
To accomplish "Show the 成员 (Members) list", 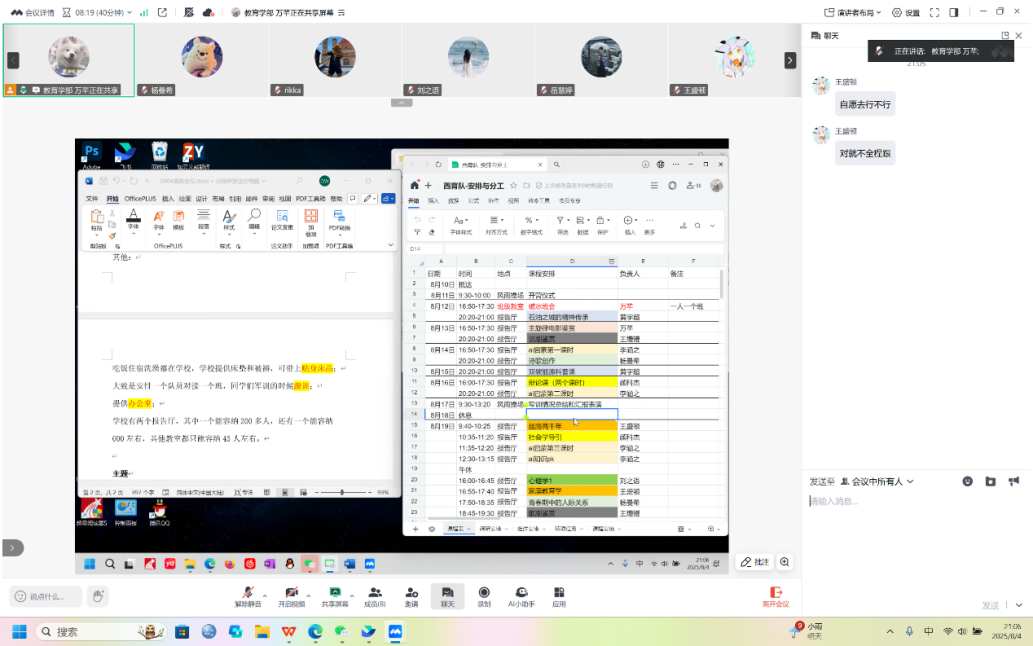I will click(x=374, y=596).
